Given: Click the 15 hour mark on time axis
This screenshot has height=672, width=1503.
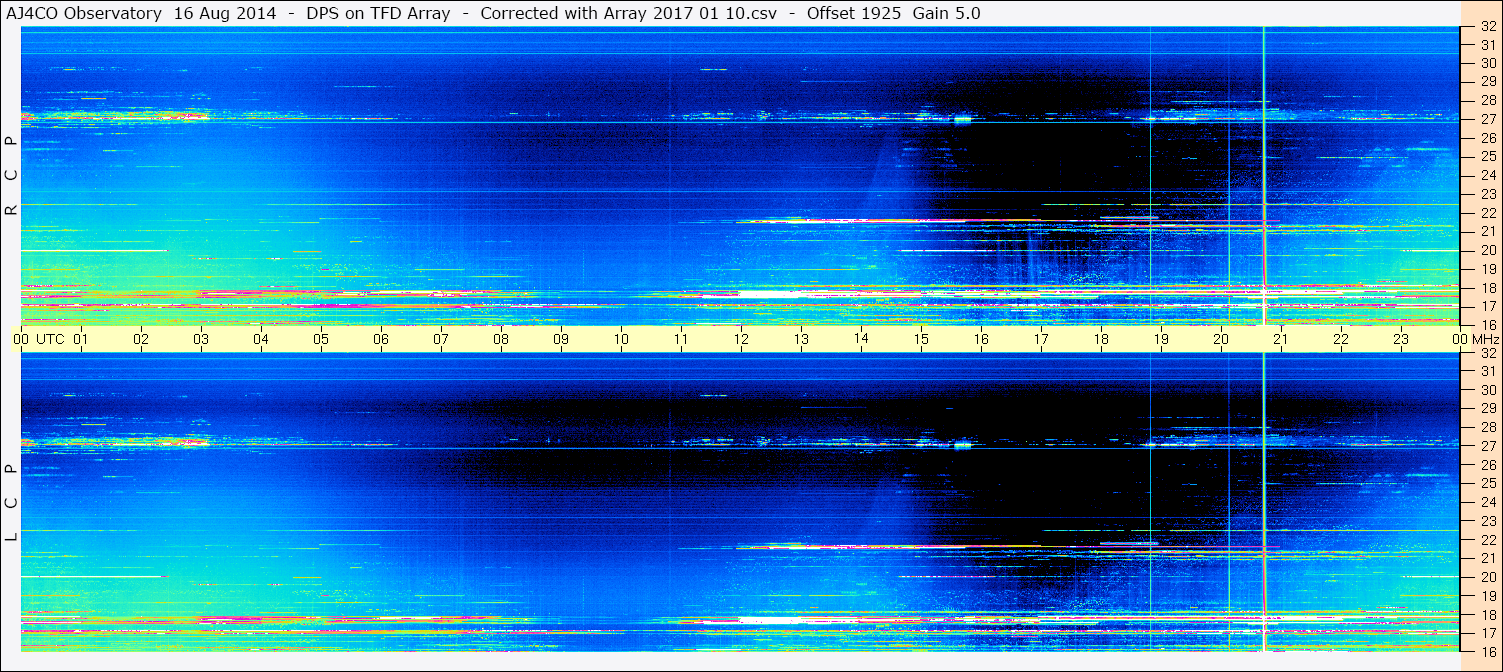Looking at the screenshot, I should pos(921,339).
